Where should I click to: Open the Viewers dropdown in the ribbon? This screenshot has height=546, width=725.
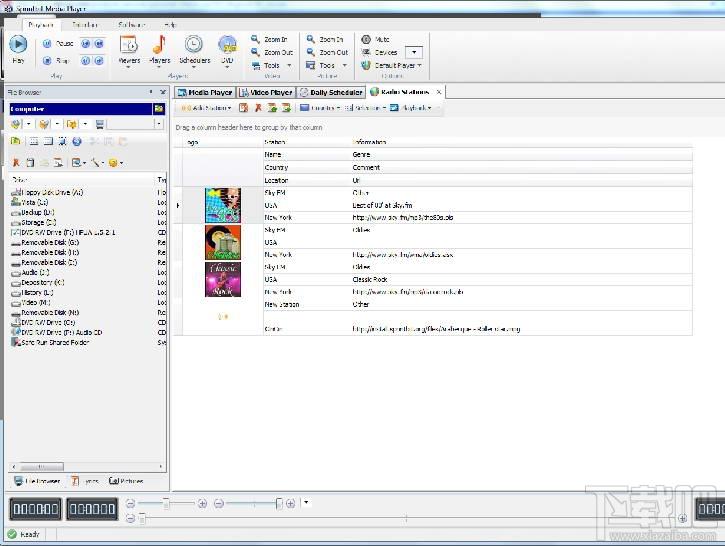coord(129,51)
